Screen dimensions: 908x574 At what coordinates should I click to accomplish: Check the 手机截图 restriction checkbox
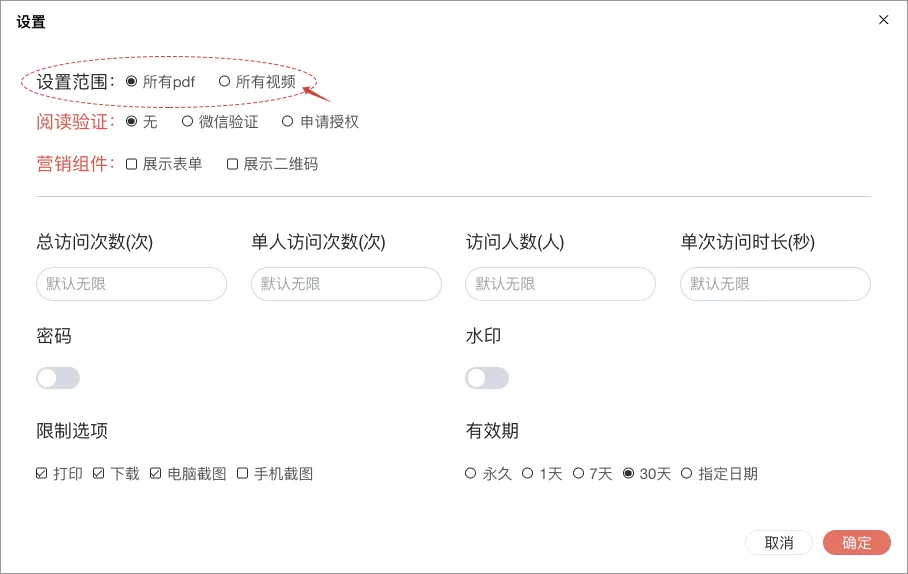click(242, 474)
